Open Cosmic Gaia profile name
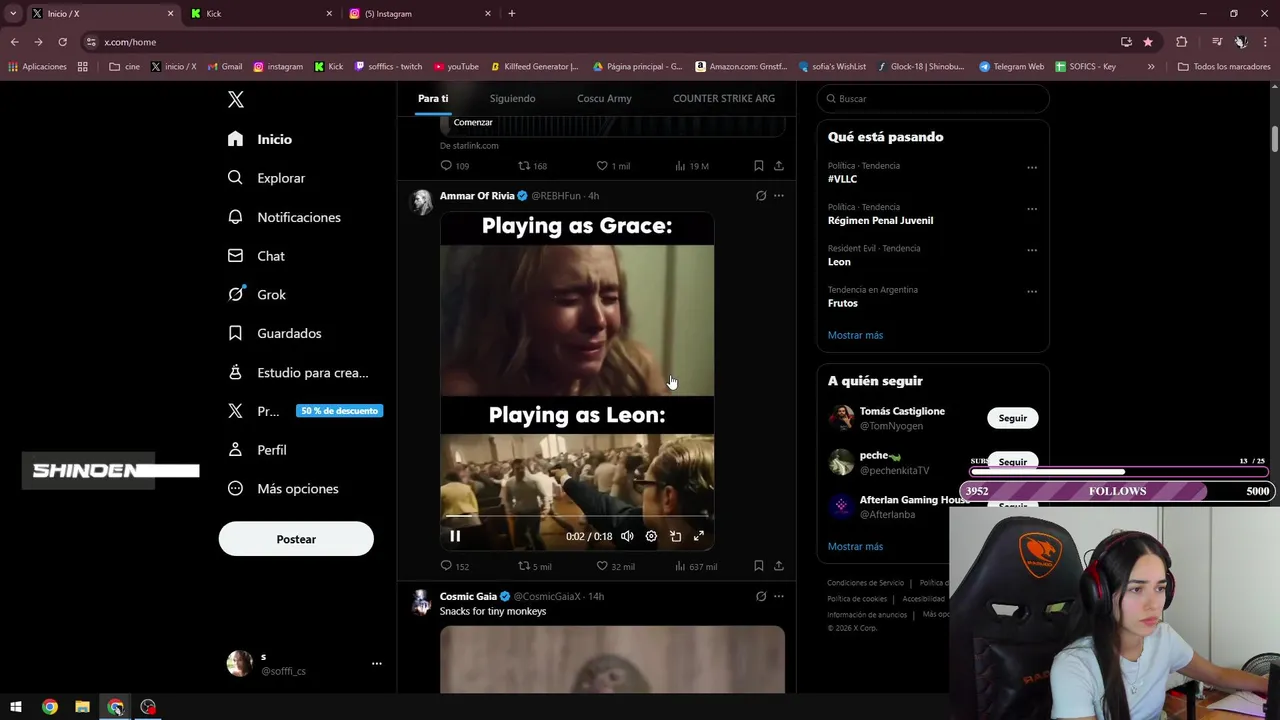This screenshot has height=720, width=1280. (468, 596)
